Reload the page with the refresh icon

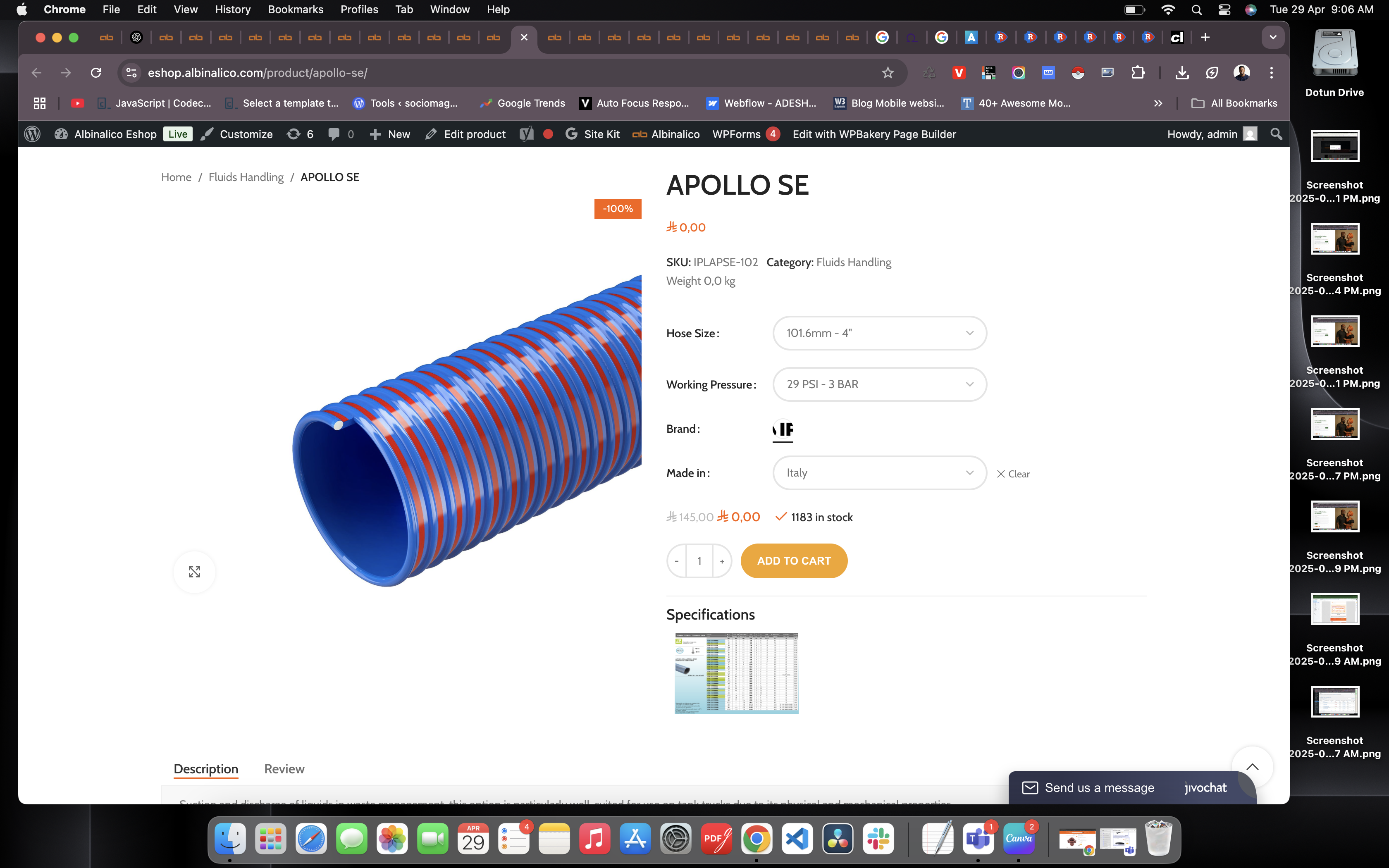click(x=96, y=73)
